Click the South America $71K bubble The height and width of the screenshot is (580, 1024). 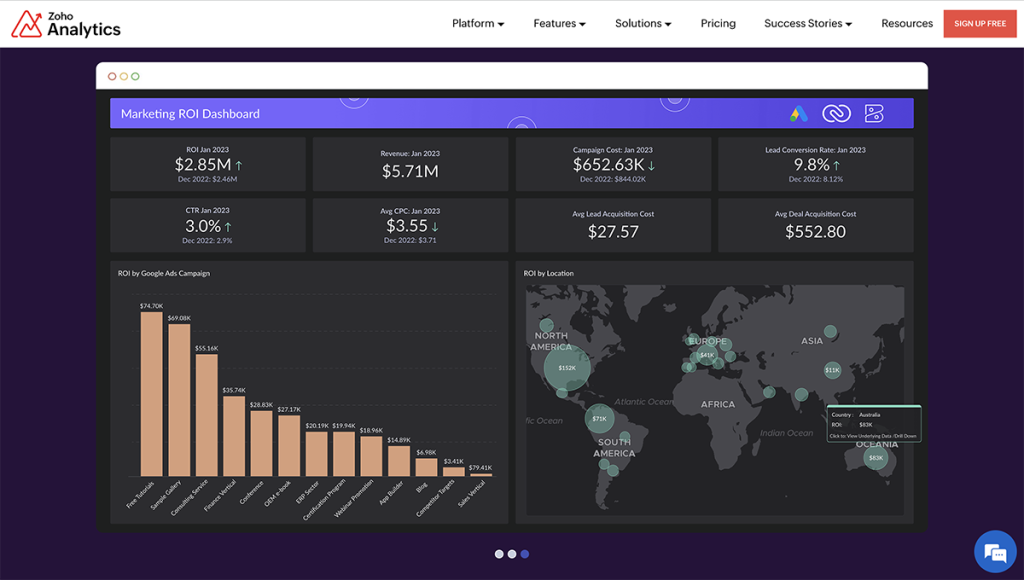(599, 418)
